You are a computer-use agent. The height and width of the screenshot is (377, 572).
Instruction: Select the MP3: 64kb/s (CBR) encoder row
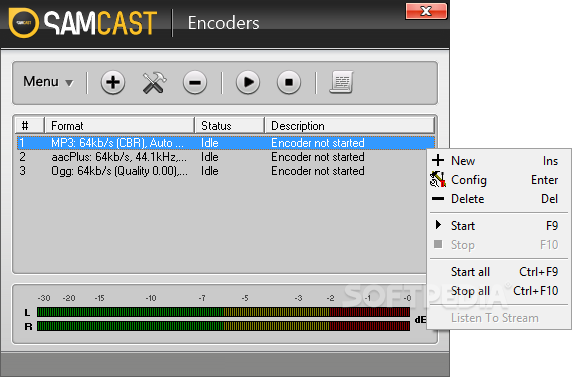click(226, 143)
